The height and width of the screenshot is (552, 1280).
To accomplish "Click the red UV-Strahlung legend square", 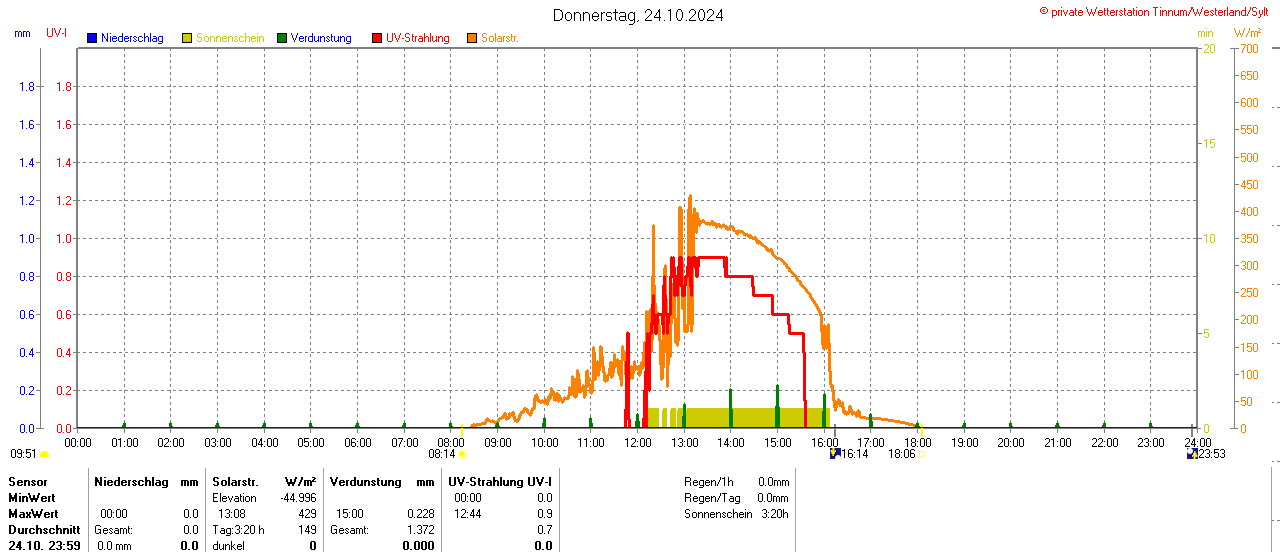I will 377,38.
